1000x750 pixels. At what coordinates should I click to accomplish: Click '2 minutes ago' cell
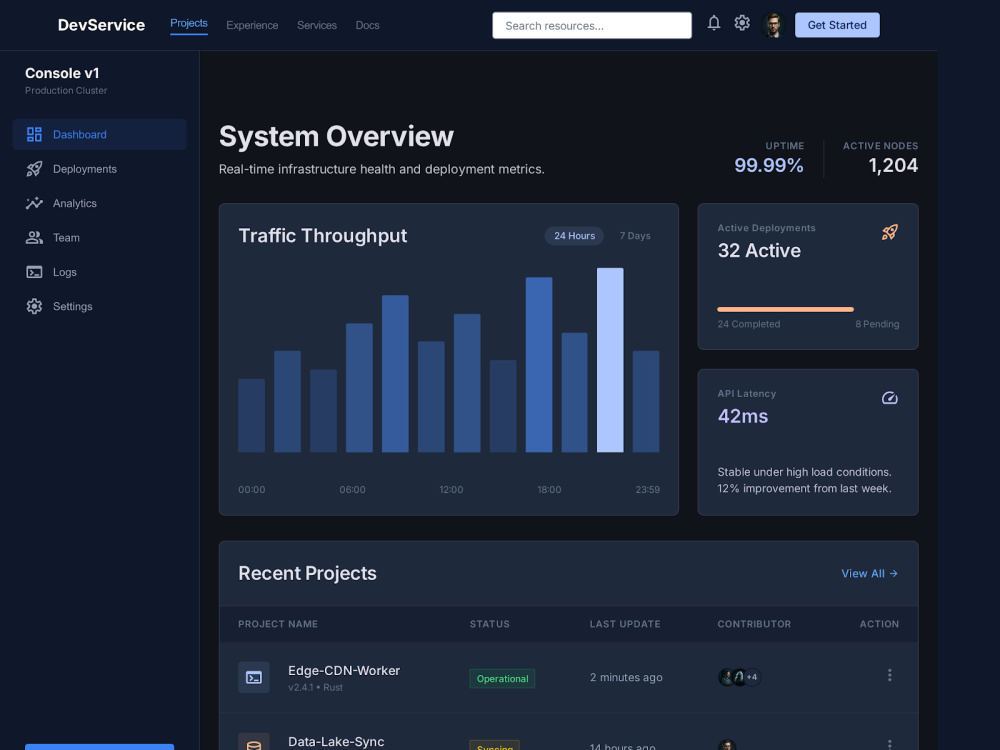click(626, 677)
